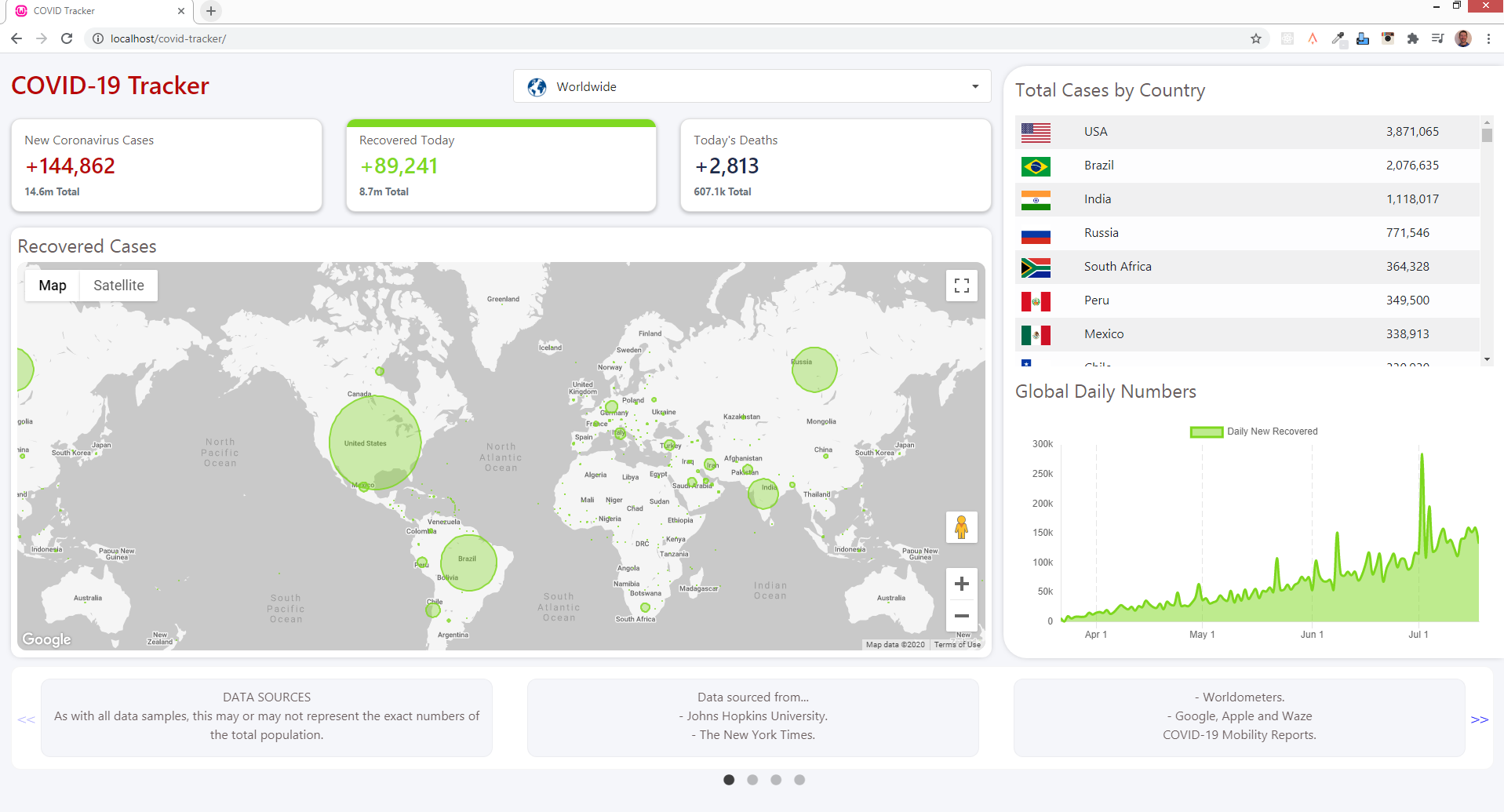
Task: Click the country list scroll-down arrow
Action: click(1487, 359)
